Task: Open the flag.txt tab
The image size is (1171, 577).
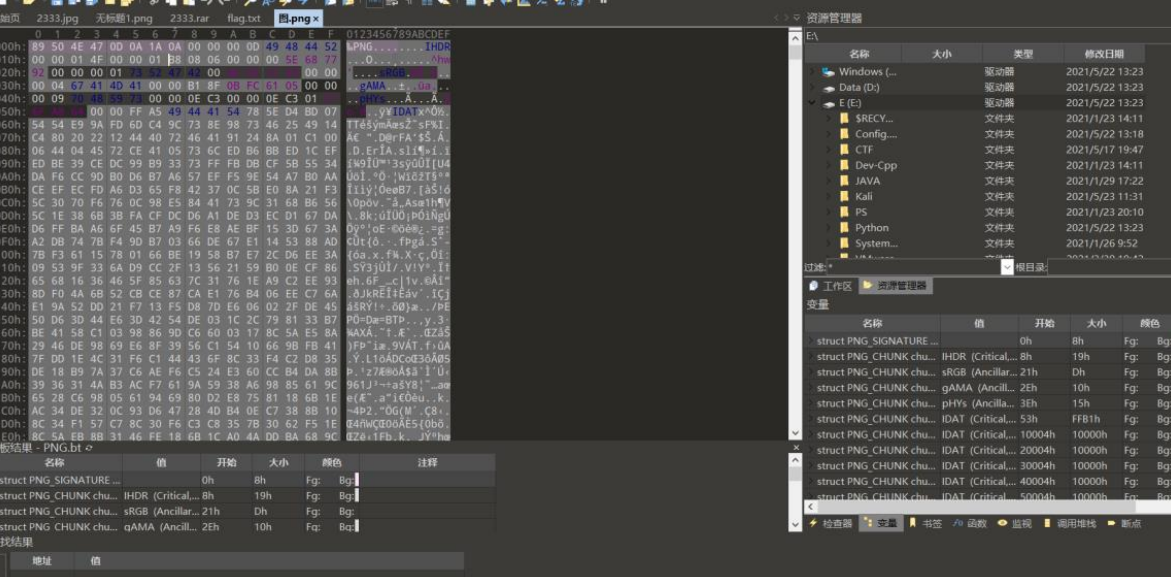Action: 244,18
